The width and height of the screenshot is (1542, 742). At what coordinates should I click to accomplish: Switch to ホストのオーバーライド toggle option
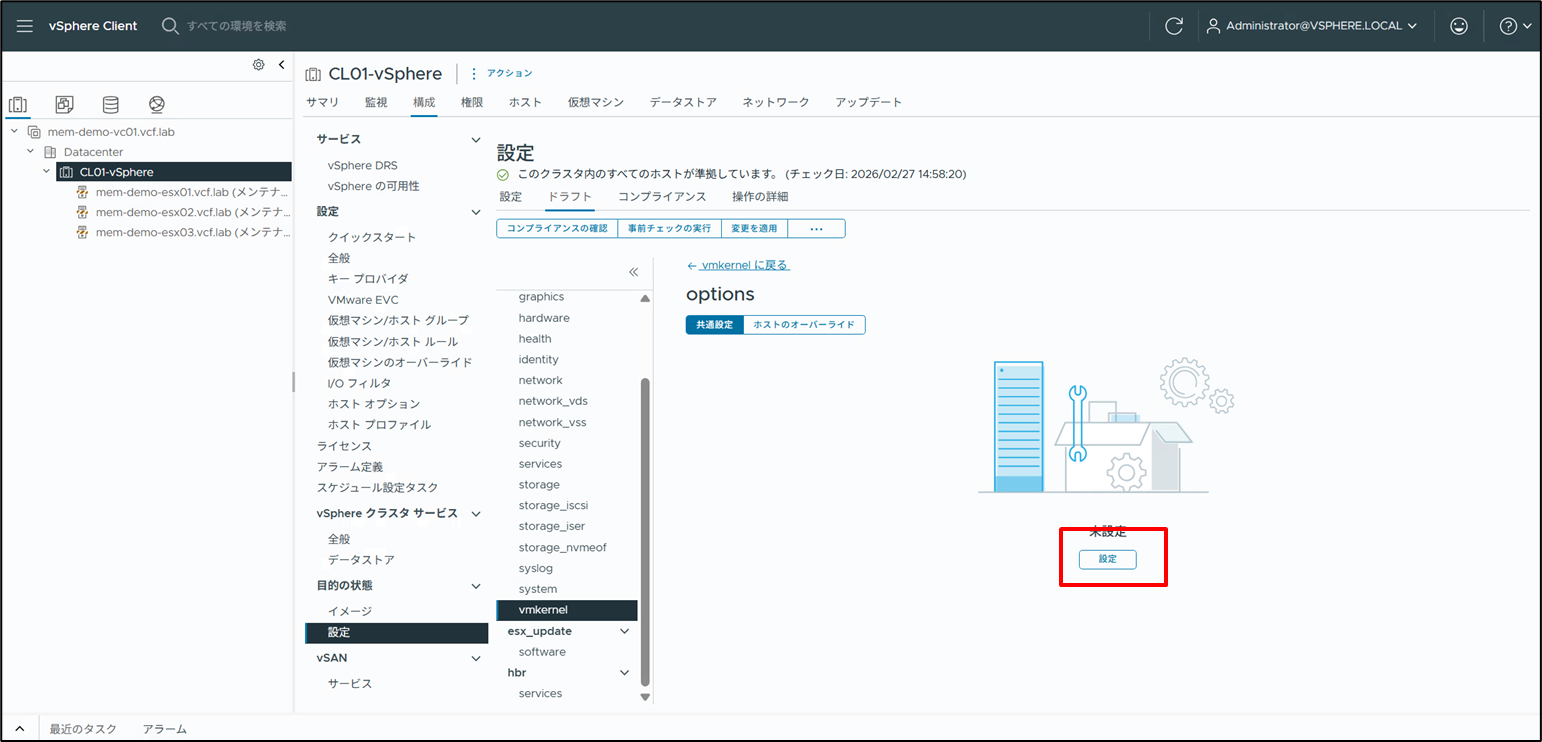tap(804, 325)
